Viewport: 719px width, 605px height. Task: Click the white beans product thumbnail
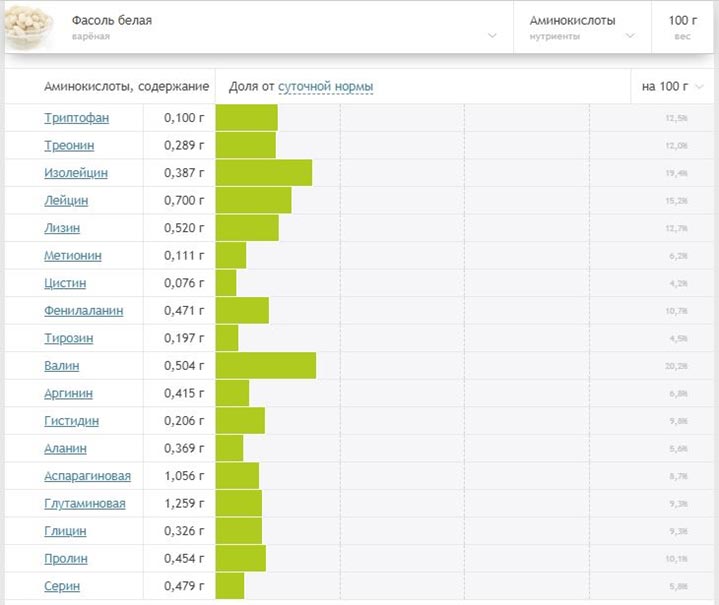[28, 28]
